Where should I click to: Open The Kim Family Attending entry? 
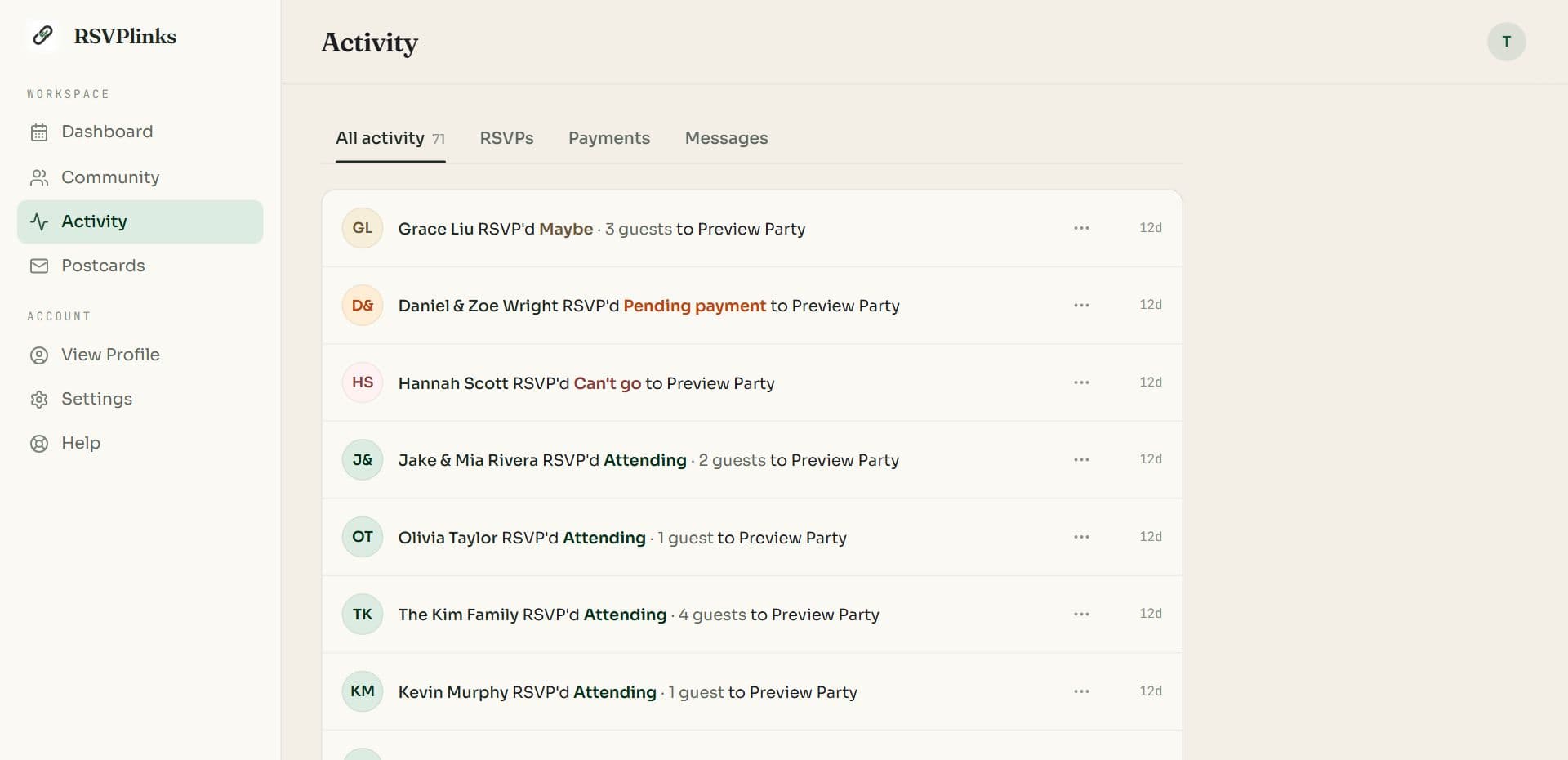pyautogui.click(x=752, y=615)
